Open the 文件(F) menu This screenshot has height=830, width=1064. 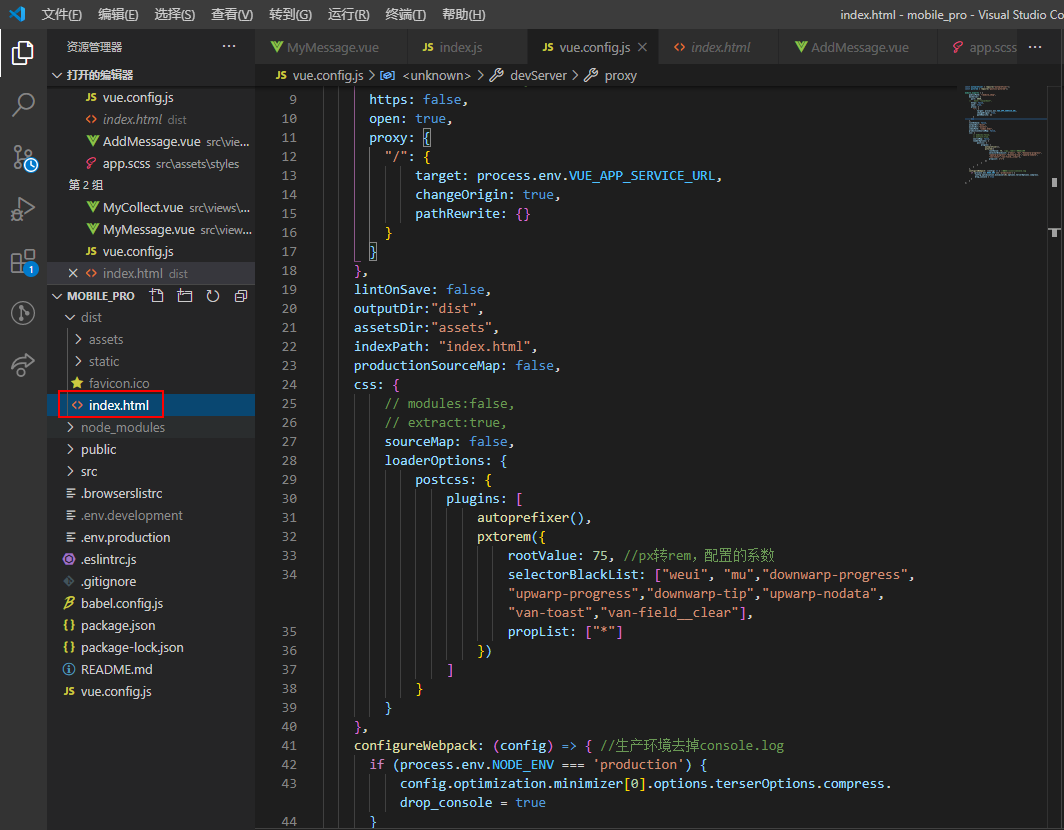coord(62,14)
